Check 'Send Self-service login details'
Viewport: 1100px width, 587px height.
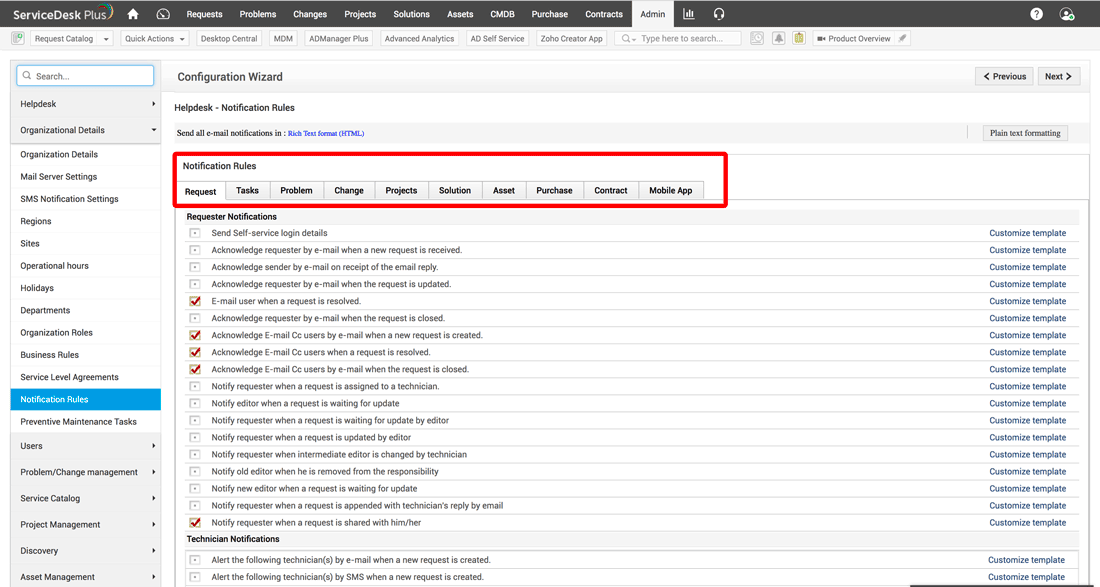click(195, 233)
